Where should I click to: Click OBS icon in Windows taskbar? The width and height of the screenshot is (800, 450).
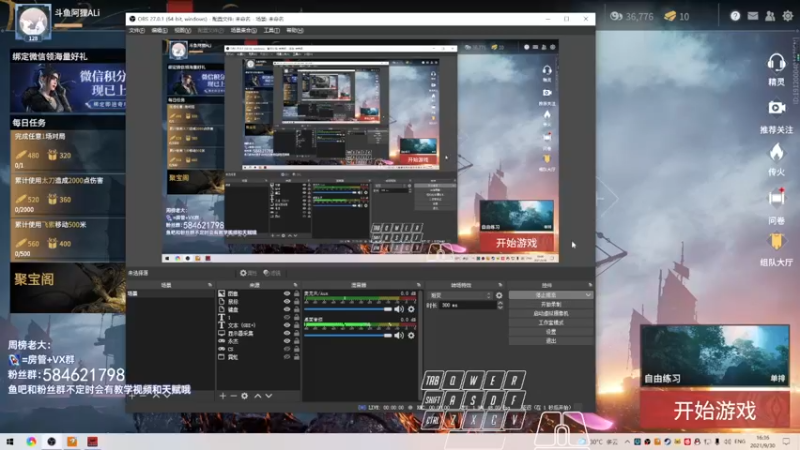click(x=52, y=441)
